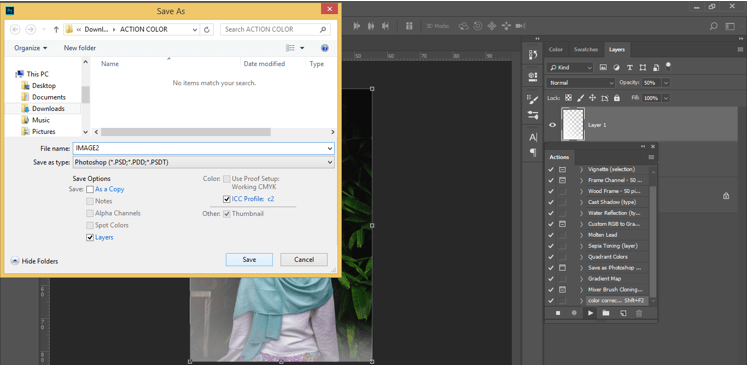Select the Actions tab

pyautogui.click(x=559, y=157)
